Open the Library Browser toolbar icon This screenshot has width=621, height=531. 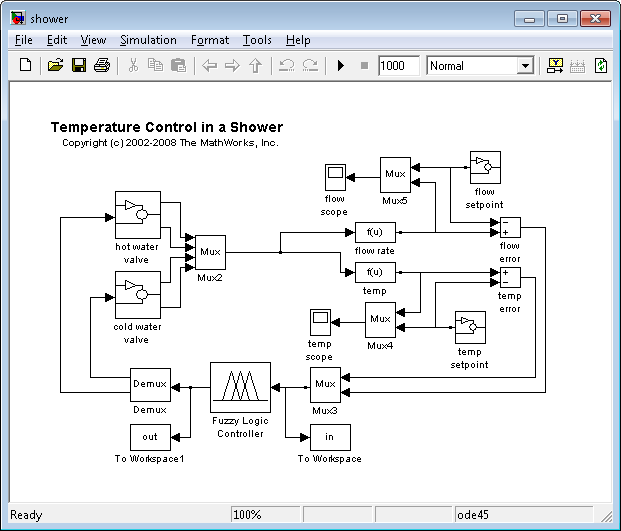tap(555, 65)
